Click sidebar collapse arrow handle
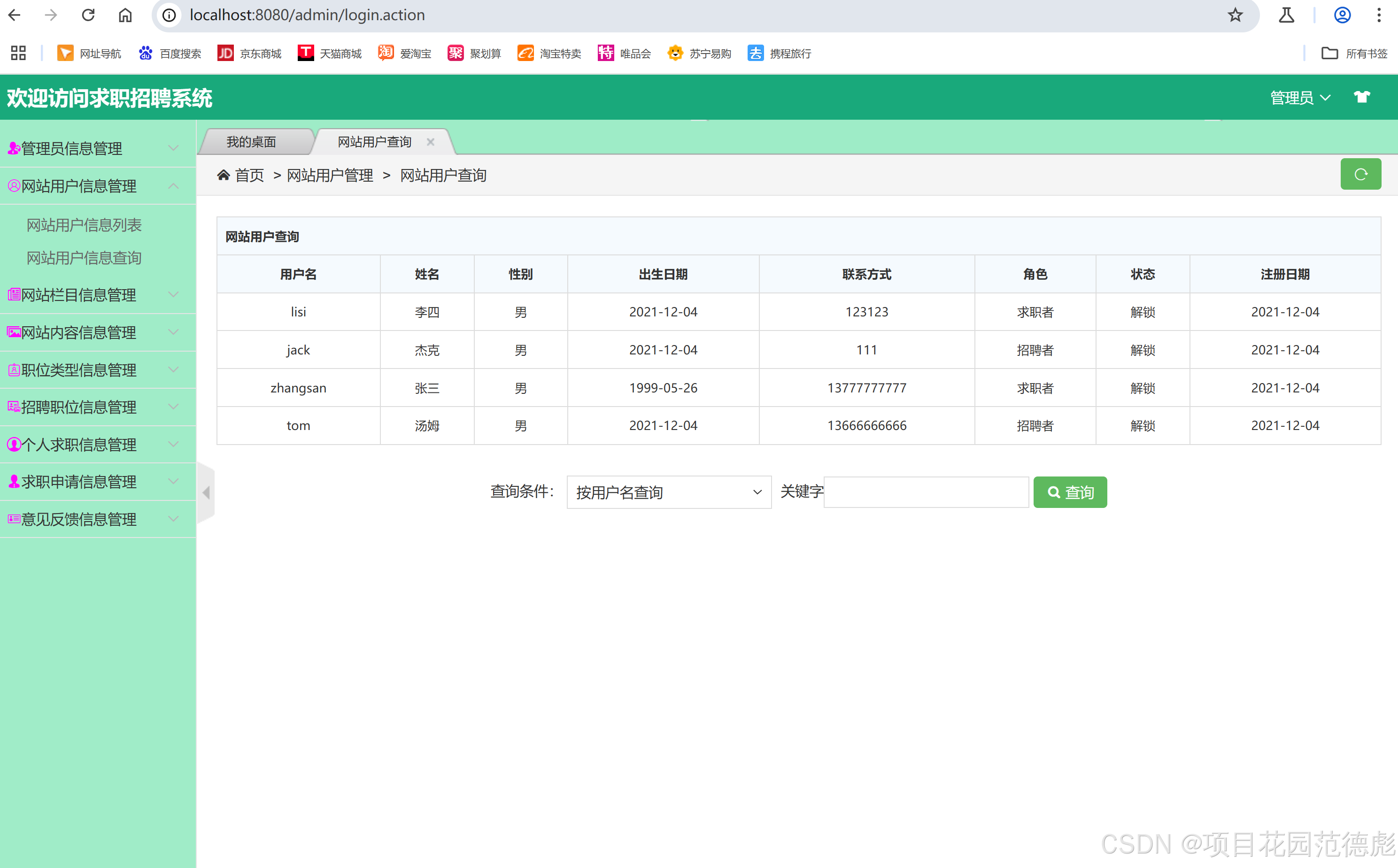 pyautogui.click(x=206, y=492)
